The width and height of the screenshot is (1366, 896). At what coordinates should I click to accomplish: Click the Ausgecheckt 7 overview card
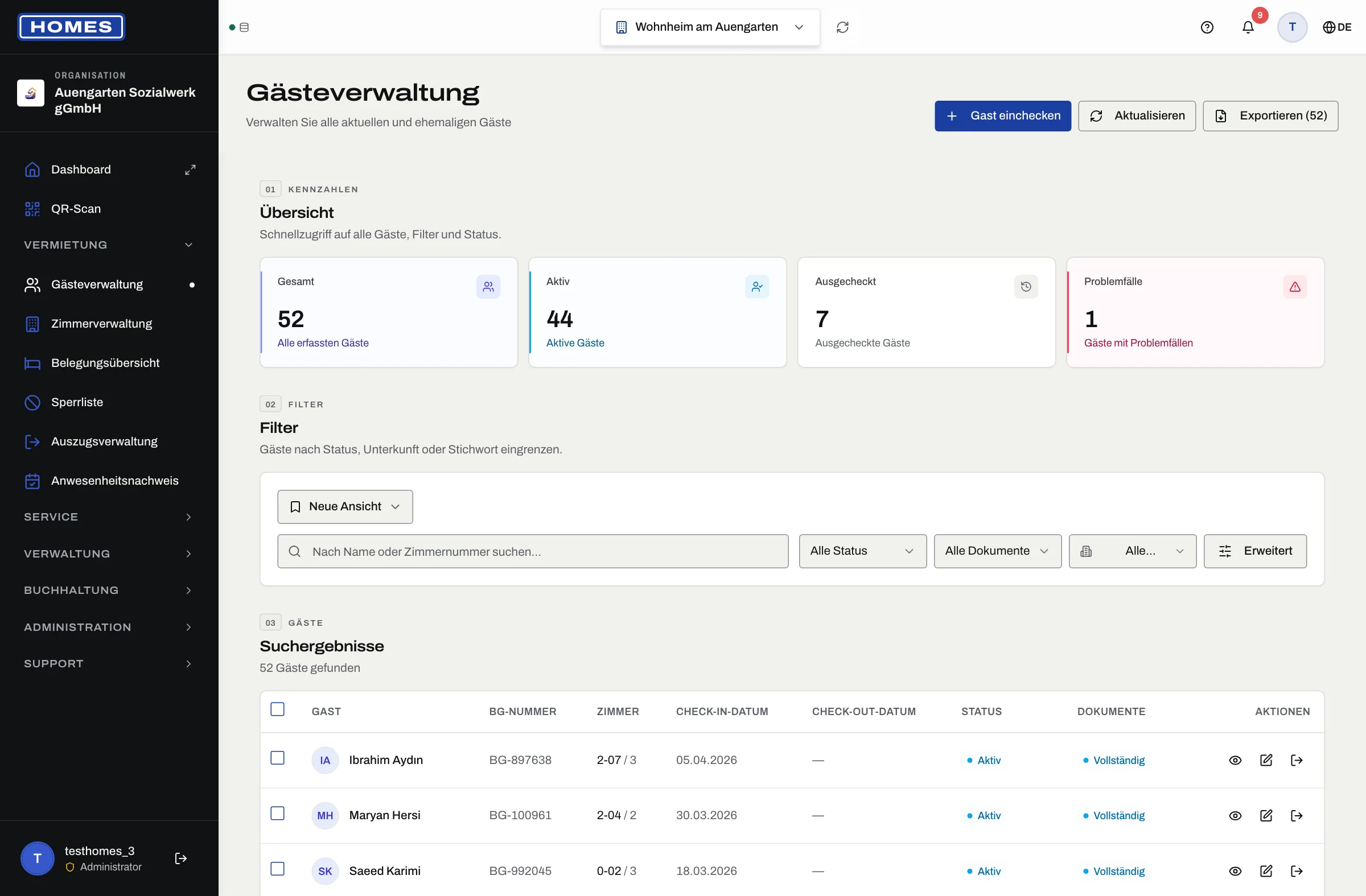(927, 312)
